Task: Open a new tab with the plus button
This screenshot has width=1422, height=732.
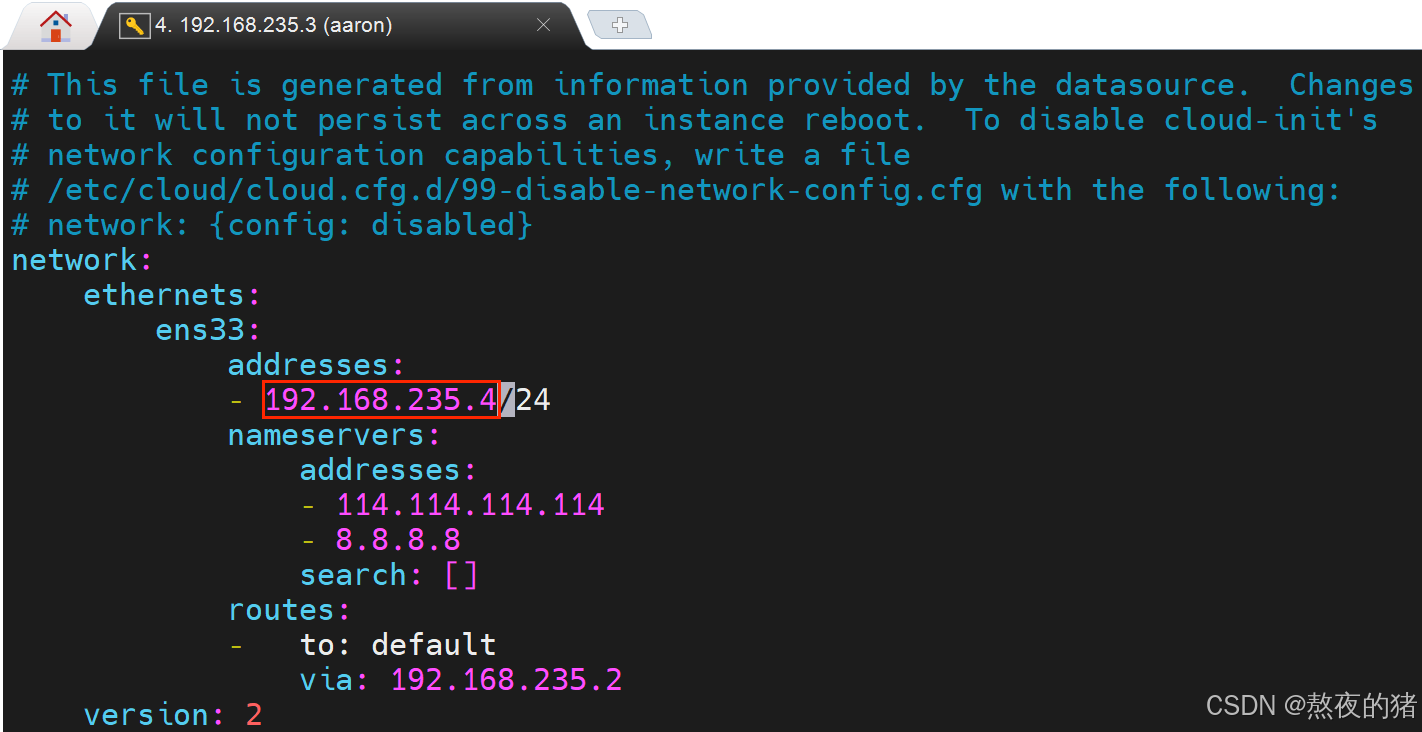Action: point(619,25)
